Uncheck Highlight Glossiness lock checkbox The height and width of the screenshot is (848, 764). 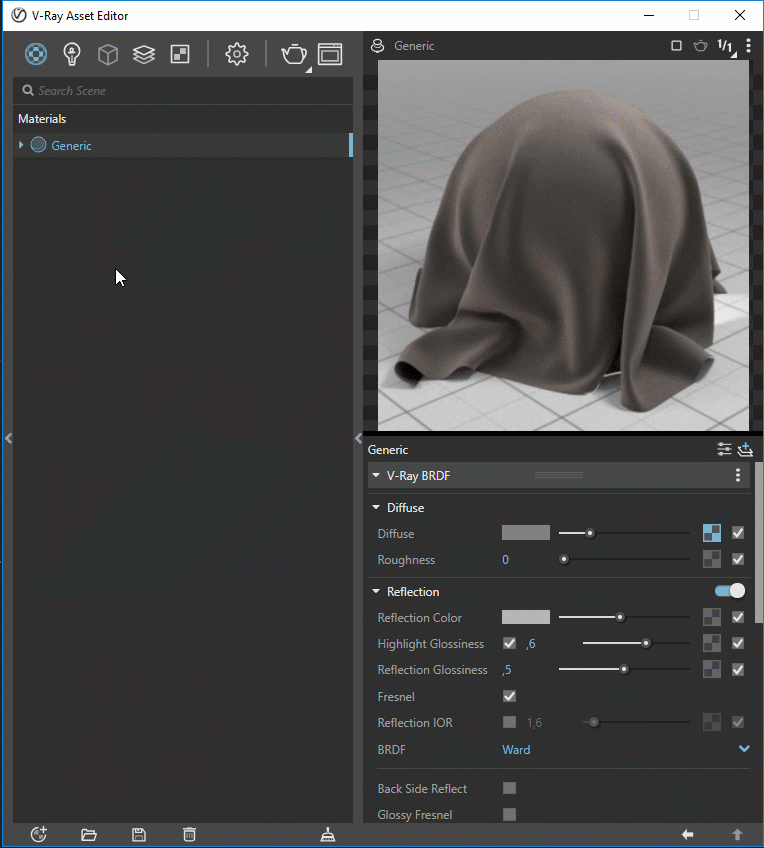tap(509, 643)
